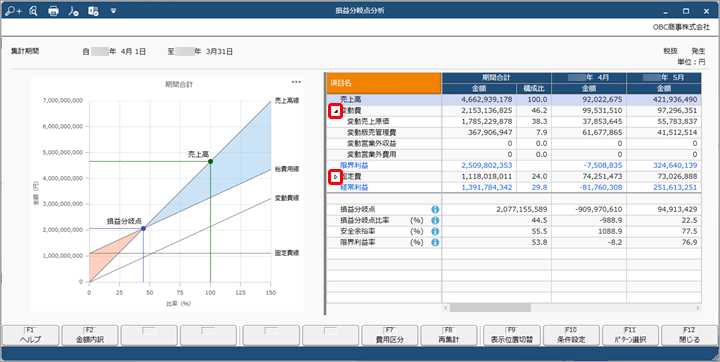Click the table's horizontal scrollbar thumb

(490, 308)
